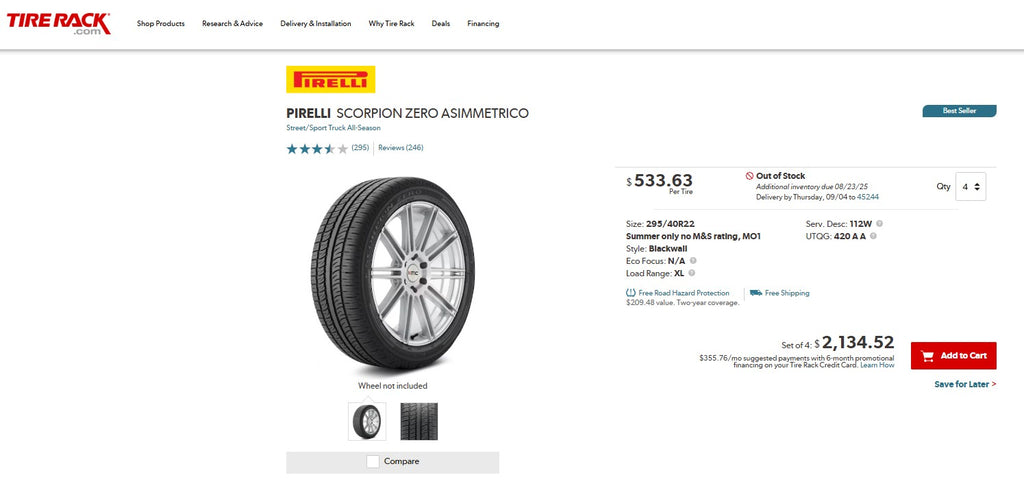
Task: Click the Load Range info icon
Action: click(x=692, y=272)
